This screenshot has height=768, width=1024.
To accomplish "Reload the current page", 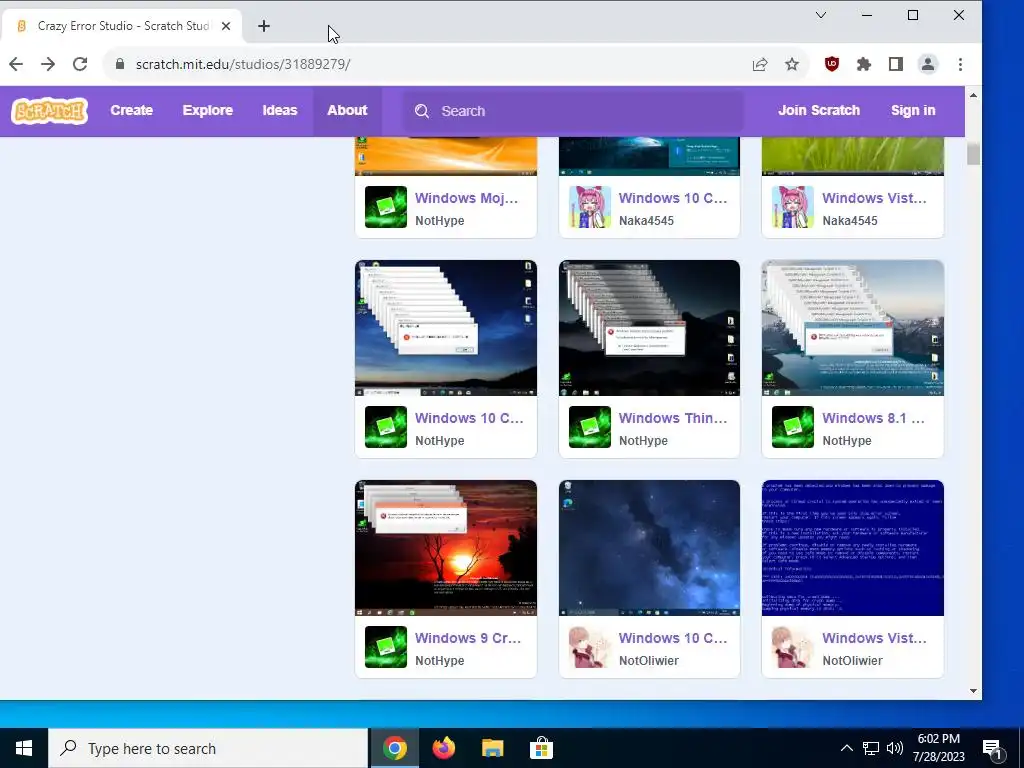I will (80, 64).
